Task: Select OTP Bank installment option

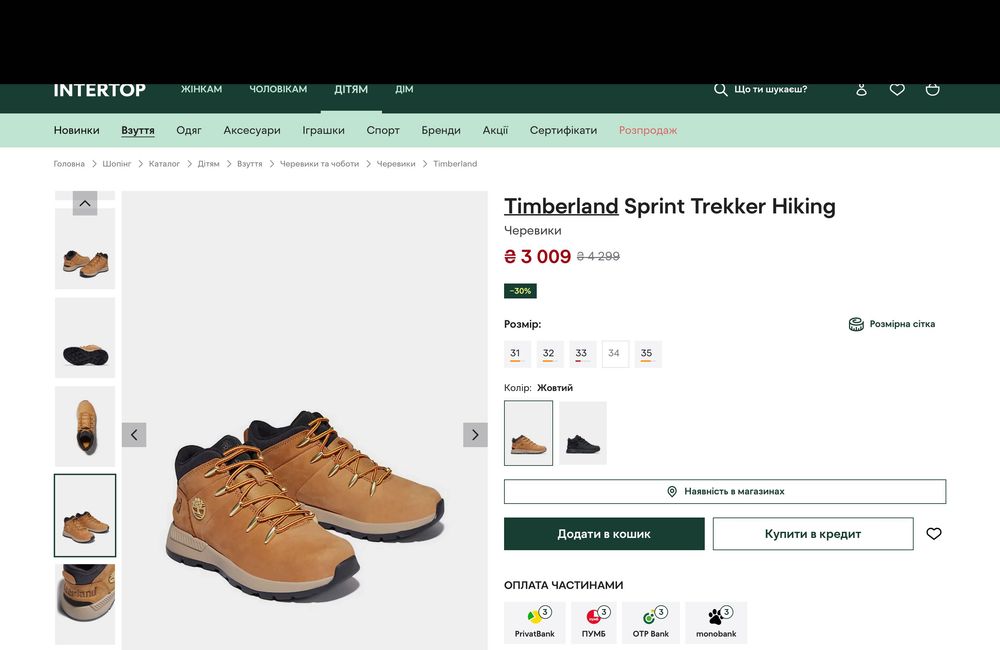Action: (651, 623)
